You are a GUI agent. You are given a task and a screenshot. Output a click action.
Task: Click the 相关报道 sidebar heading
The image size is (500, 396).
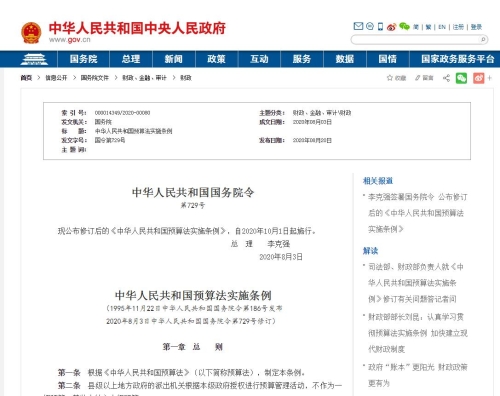(x=378, y=181)
